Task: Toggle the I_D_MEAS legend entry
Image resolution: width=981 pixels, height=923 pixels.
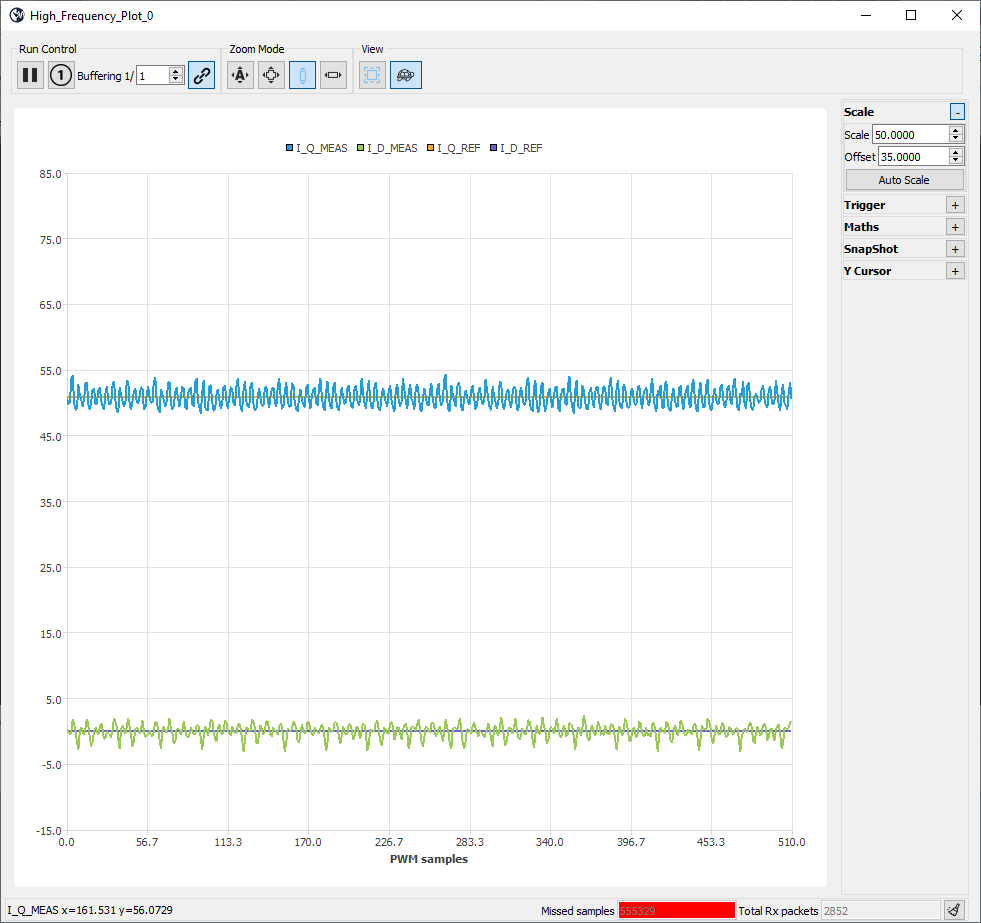Action: [387, 148]
